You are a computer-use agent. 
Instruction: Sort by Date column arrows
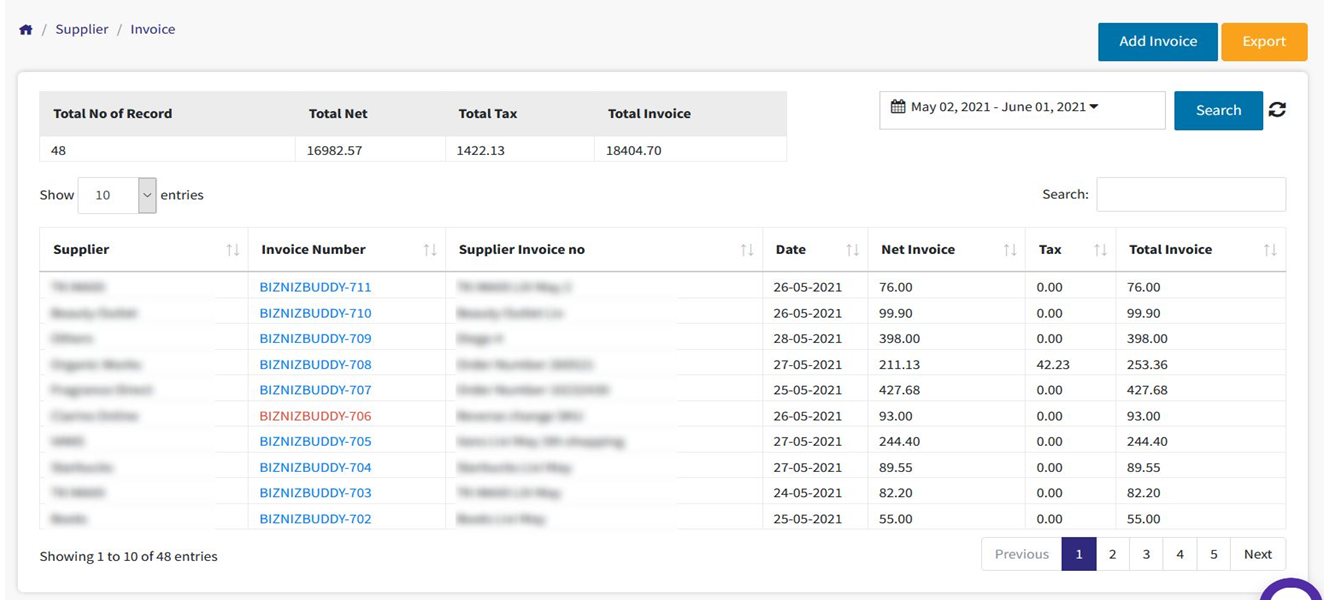coord(853,250)
